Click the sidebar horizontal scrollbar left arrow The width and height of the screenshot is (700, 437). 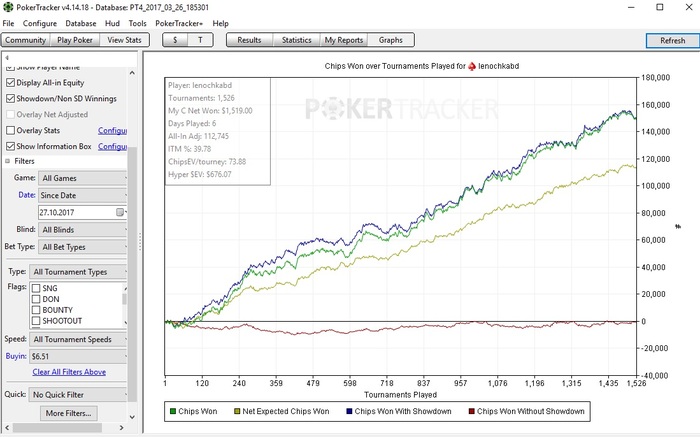click(x=7, y=428)
